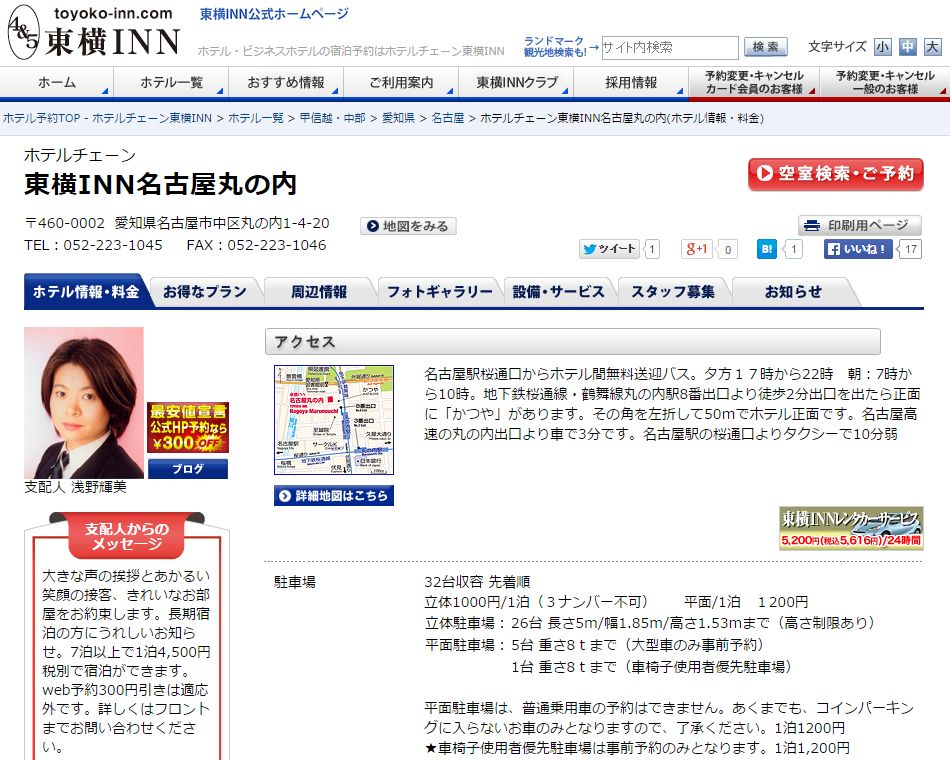Click the Google +1 button
950x760 pixels.
pyautogui.click(x=696, y=249)
